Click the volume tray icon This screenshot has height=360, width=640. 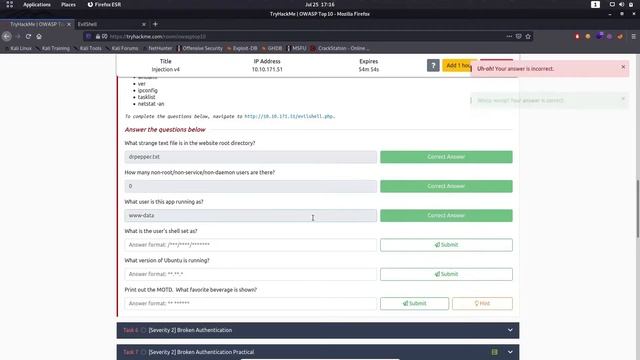(621, 4)
